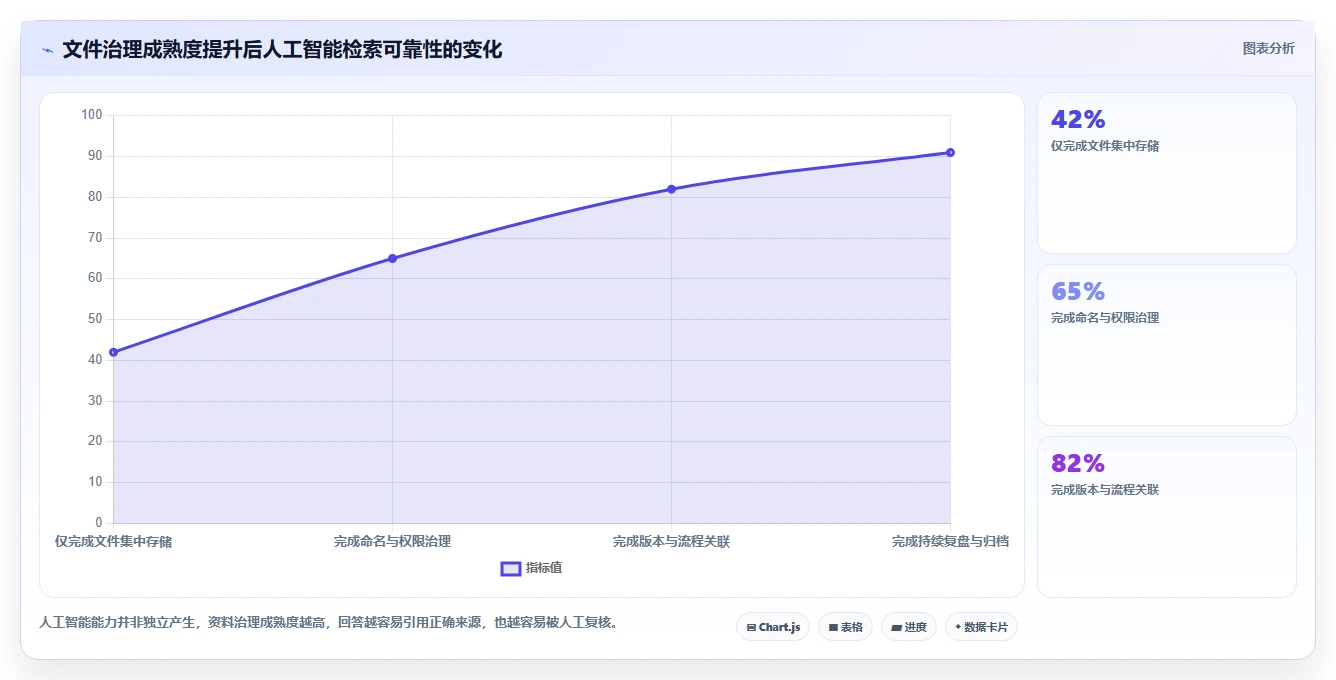This screenshot has height=680, width=1336.
Task: Click the data point at value 91
Action: point(950,152)
